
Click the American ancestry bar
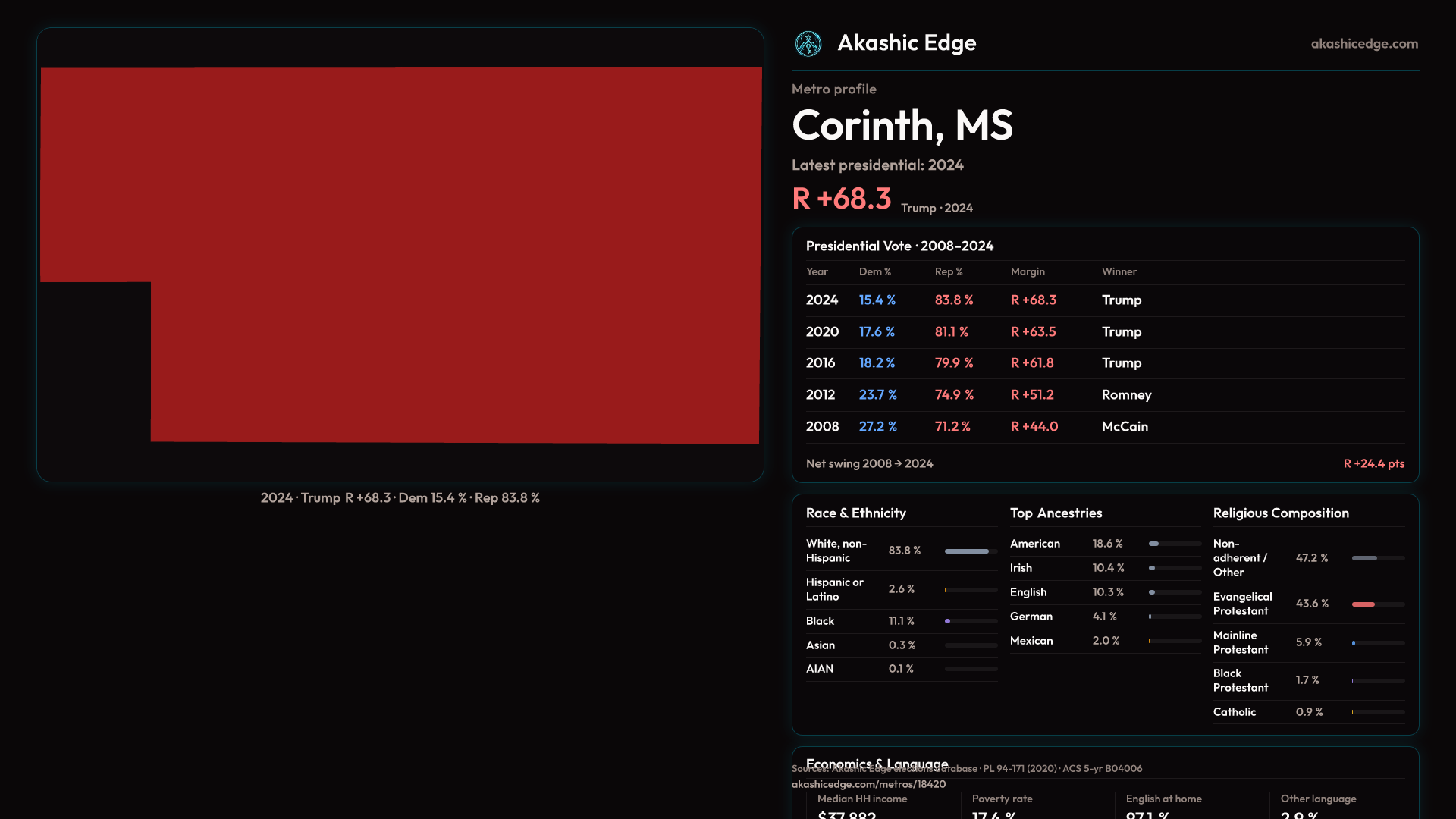coord(1154,544)
